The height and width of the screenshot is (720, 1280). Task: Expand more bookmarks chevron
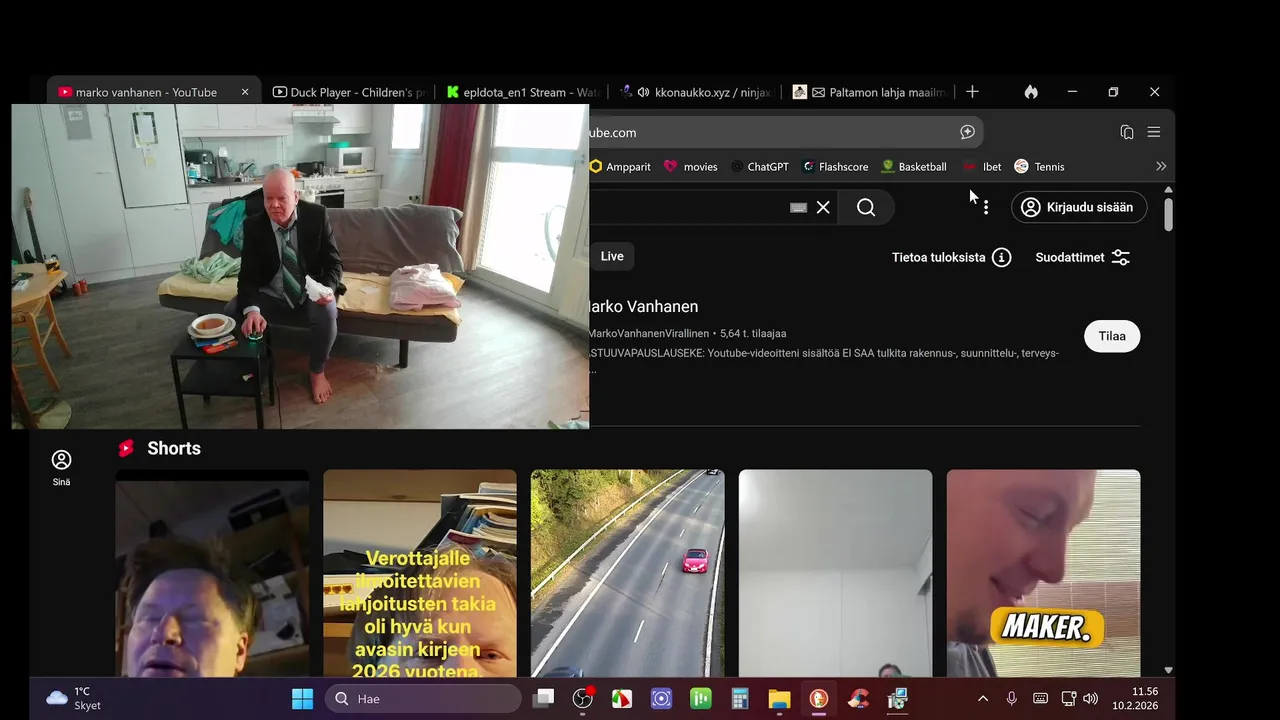[x=1161, y=167]
